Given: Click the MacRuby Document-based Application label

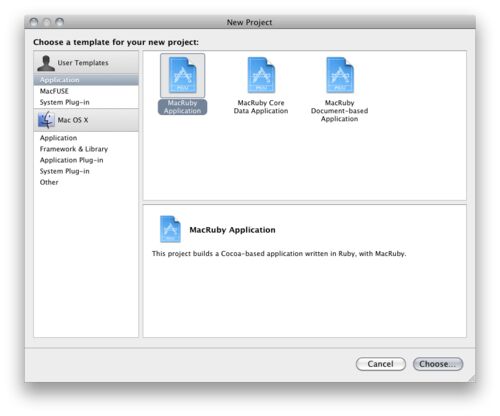Looking at the screenshot, I should click(x=340, y=111).
